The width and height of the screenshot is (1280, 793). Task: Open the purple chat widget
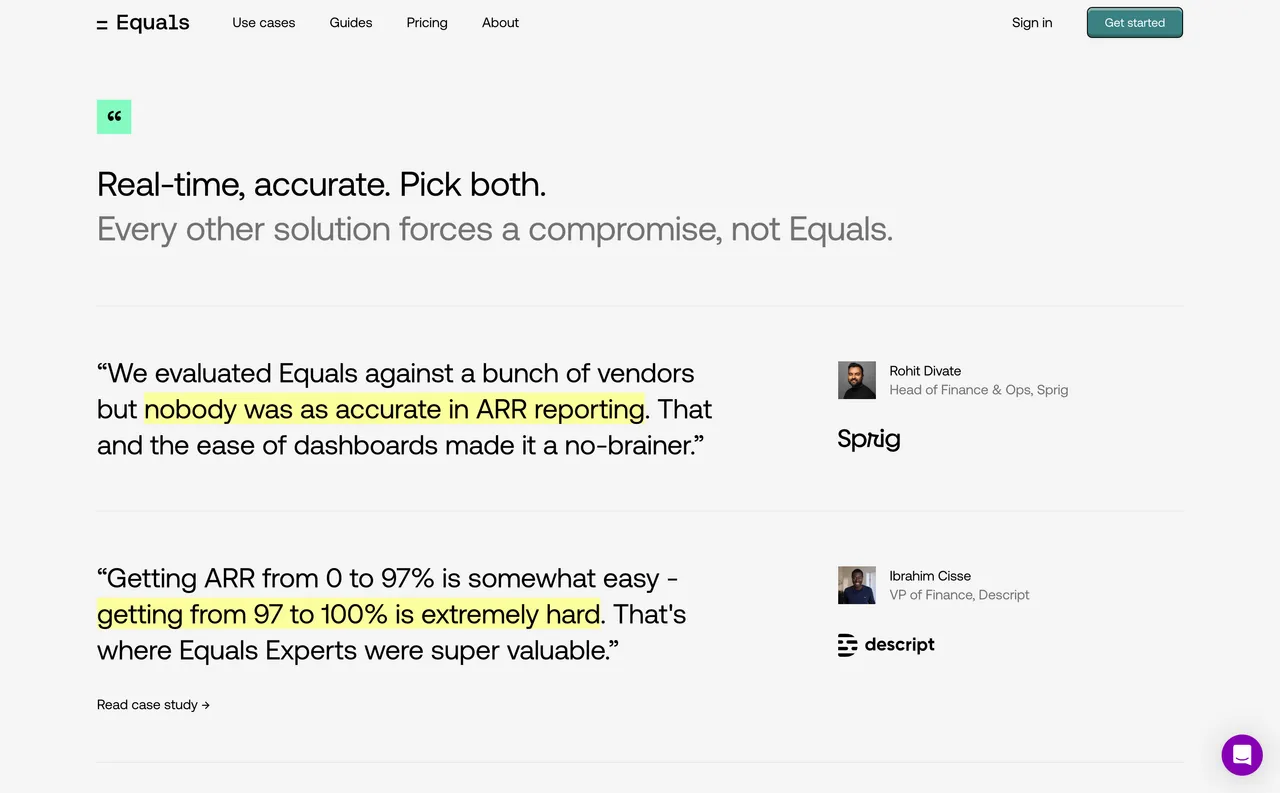pyautogui.click(x=1241, y=755)
